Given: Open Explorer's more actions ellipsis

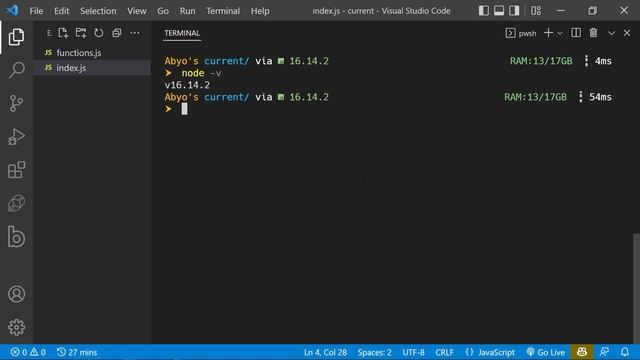Looking at the screenshot, I should (135, 33).
